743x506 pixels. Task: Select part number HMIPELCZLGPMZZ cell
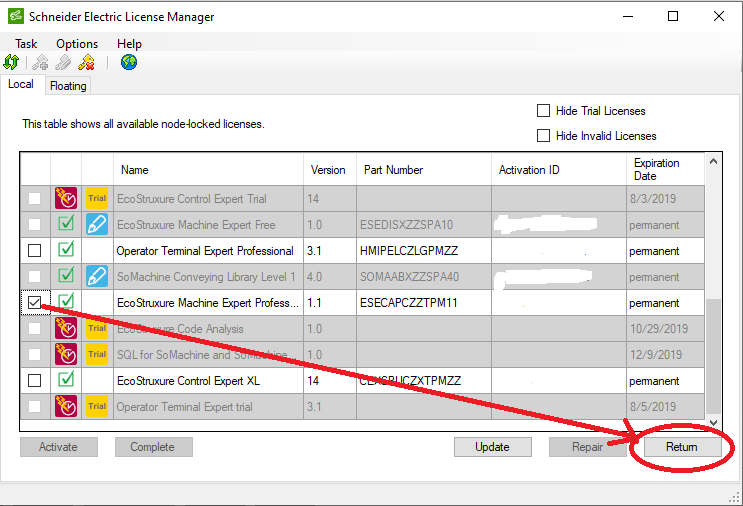point(424,250)
